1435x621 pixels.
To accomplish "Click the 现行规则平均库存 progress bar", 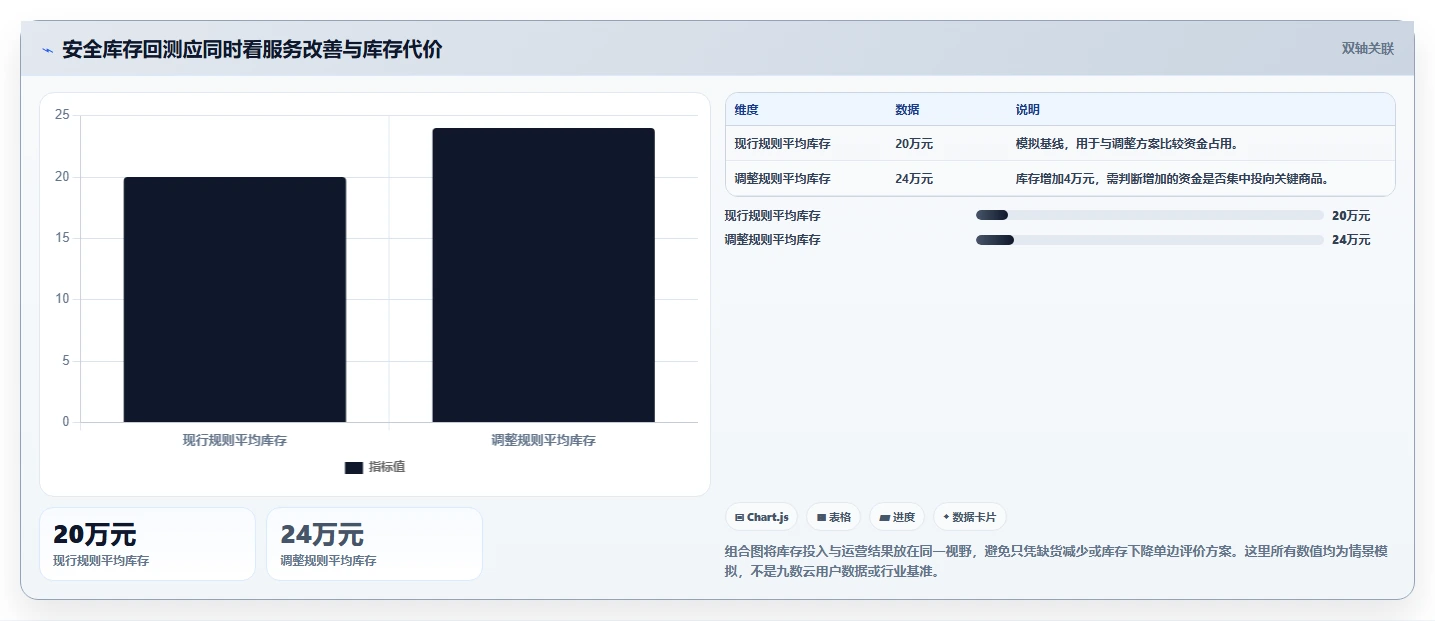I will (1150, 215).
